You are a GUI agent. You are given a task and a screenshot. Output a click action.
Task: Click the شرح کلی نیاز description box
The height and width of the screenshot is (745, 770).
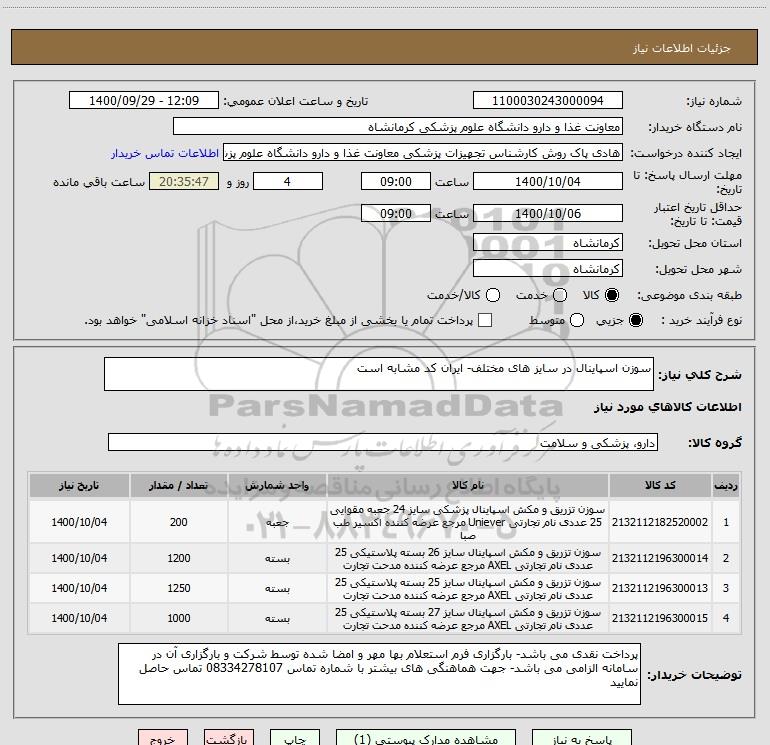(x=379, y=374)
